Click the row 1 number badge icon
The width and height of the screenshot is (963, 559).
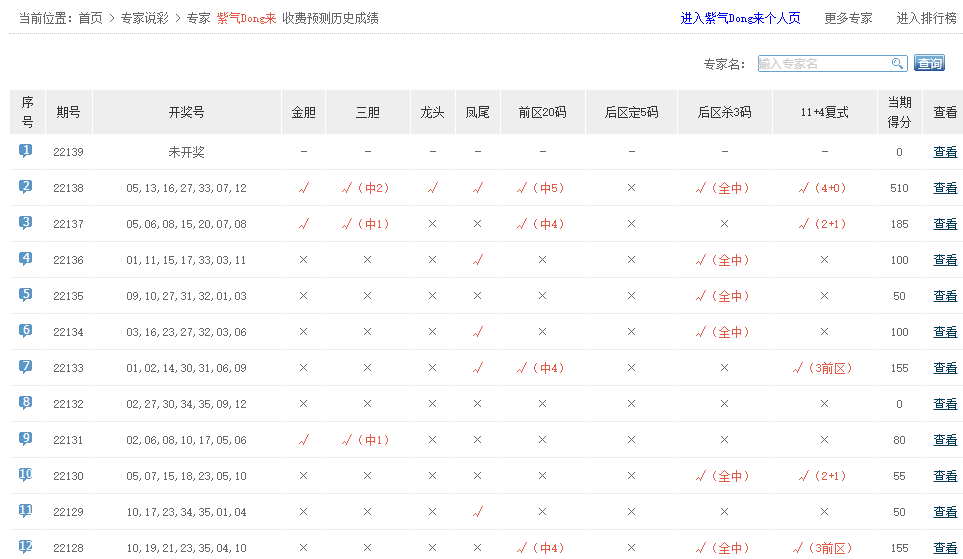[26, 151]
